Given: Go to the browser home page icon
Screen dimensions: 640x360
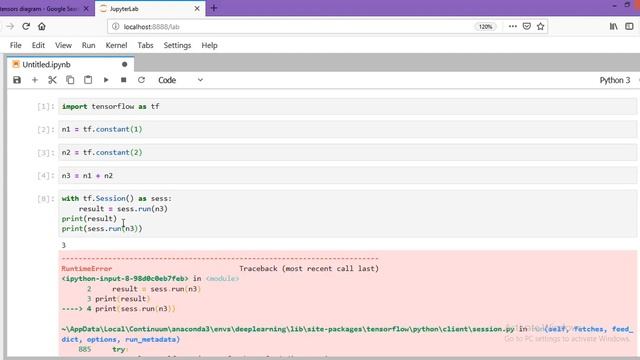Looking at the screenshot, I should 42,27.
